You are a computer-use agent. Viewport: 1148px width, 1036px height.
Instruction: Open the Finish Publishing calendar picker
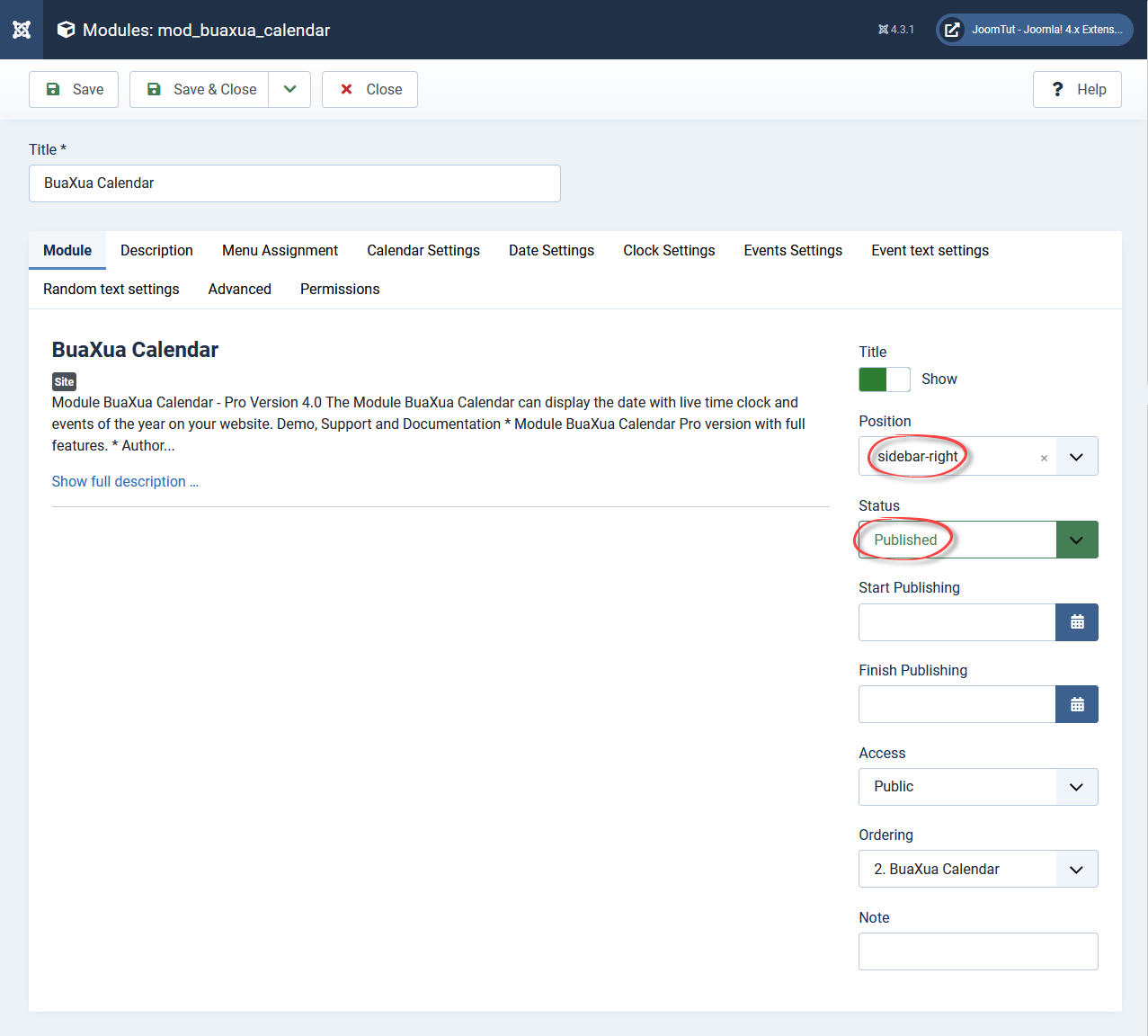click(x=1077, y=704)
